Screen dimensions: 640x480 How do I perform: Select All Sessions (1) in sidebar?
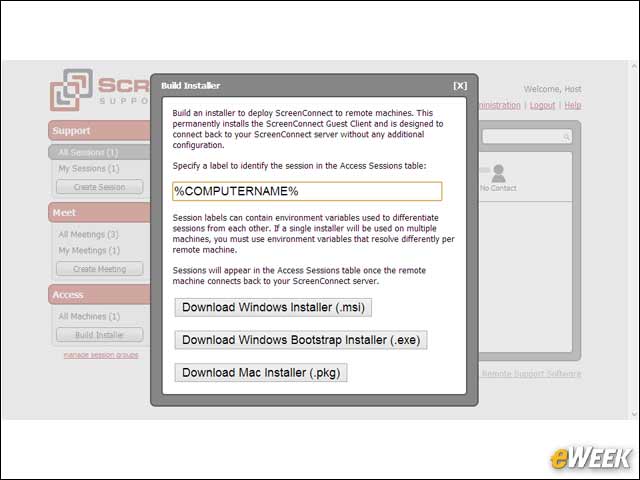tap(99, 152)
